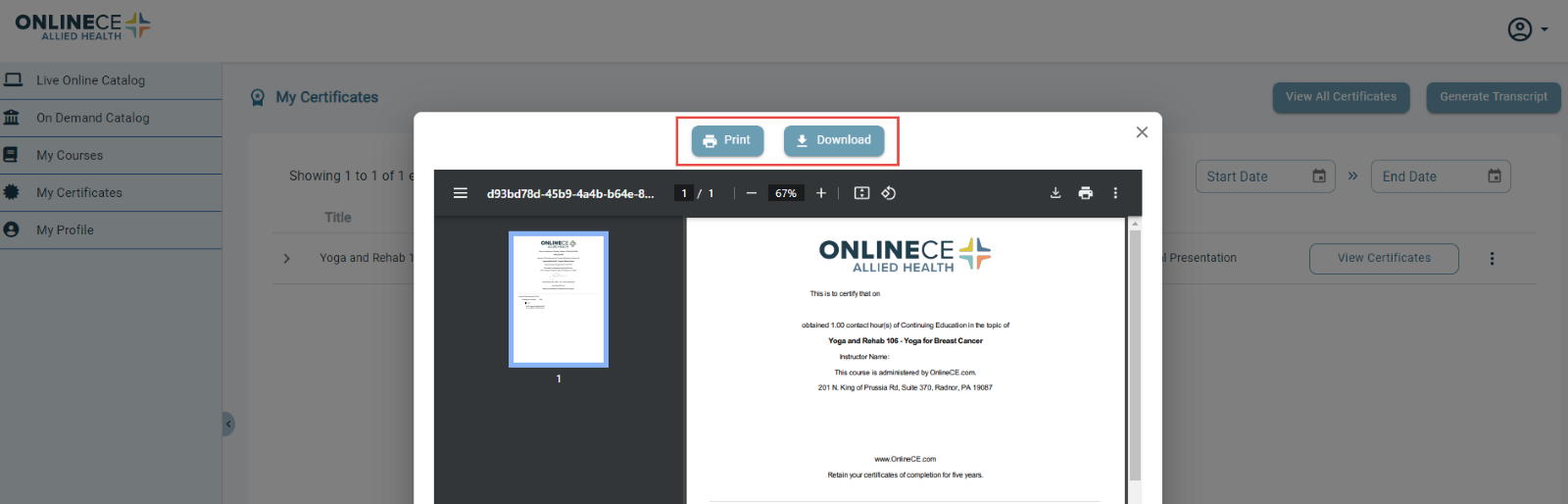
Task: Click the Title column header
Action: click(x=338, y=218)
